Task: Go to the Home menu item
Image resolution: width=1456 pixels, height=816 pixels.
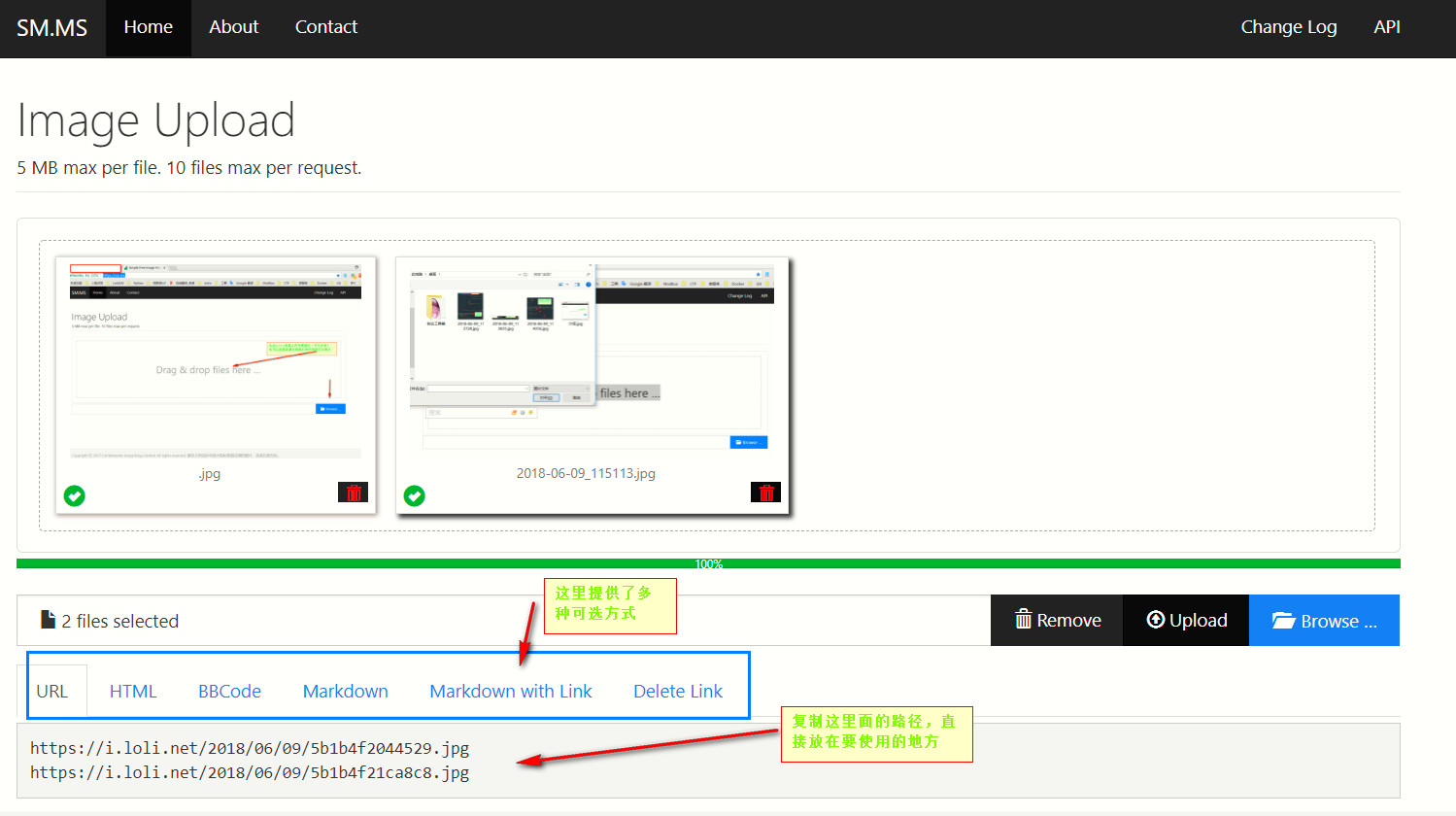Action: point(149,28)
